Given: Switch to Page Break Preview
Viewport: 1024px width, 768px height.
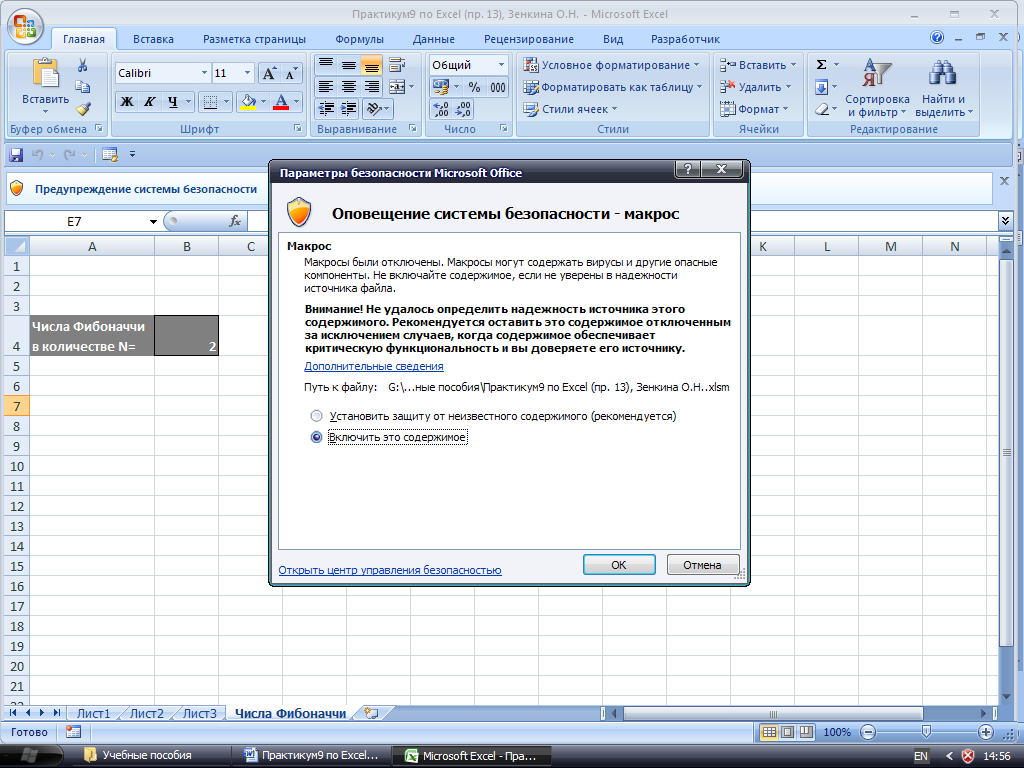Looking at the screenshot, I should tap(807, 732).
